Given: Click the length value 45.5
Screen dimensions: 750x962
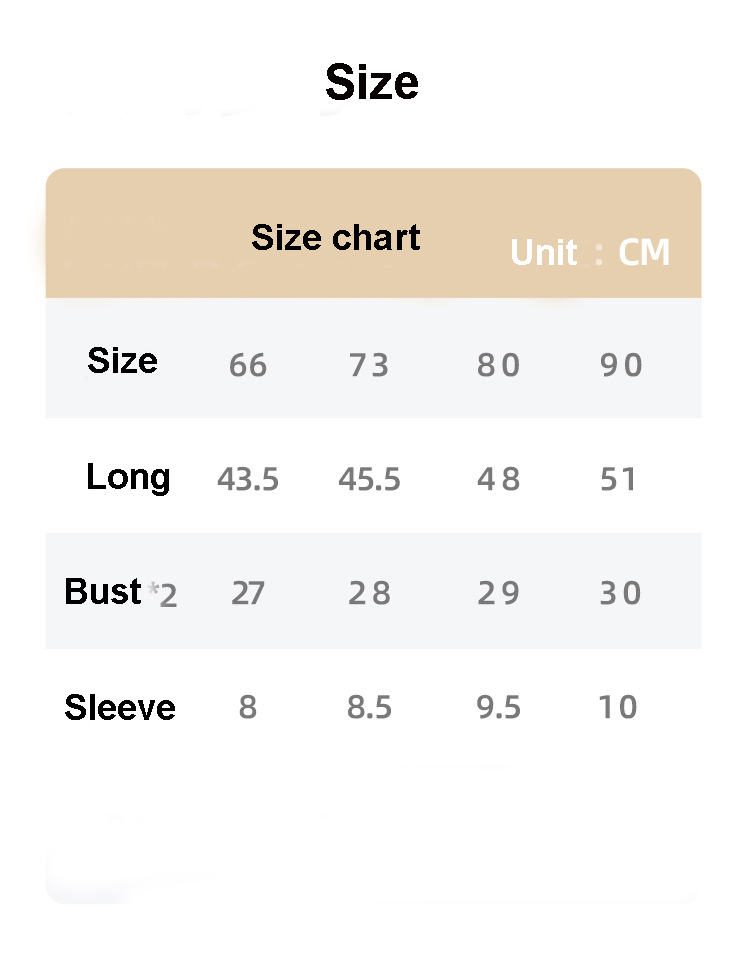Looking at the screenshot, I should click(369, 480).
